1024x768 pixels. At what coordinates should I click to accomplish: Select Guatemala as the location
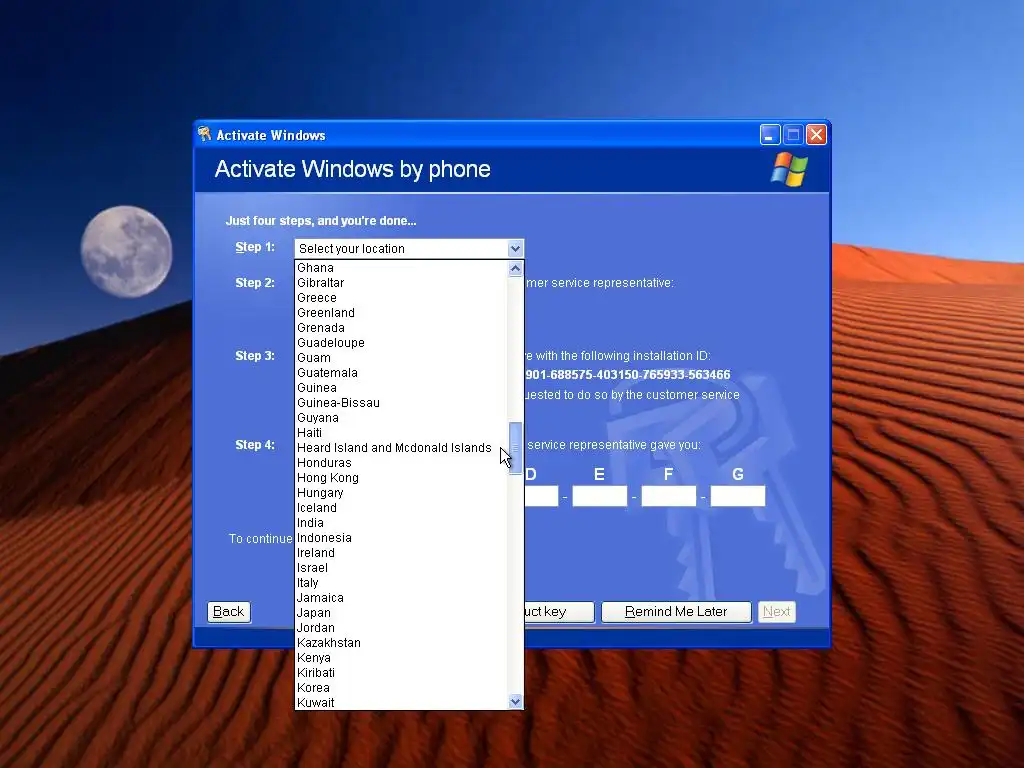pyautogui.click(x=401, y=373)
